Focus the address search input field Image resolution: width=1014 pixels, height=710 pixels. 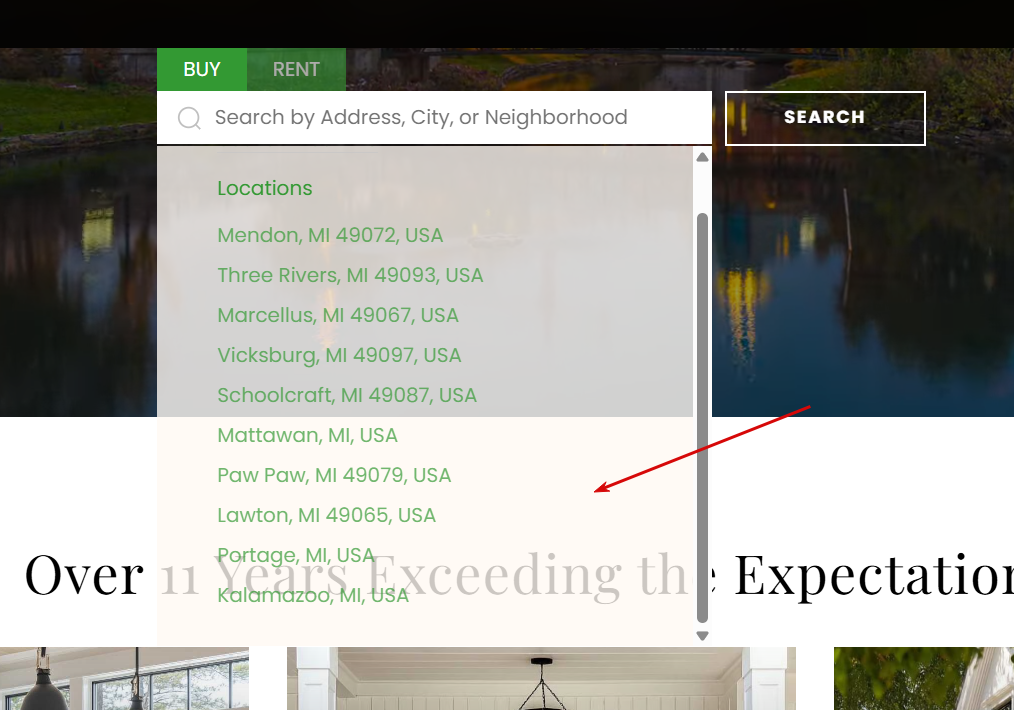click(x=434, y=117)
